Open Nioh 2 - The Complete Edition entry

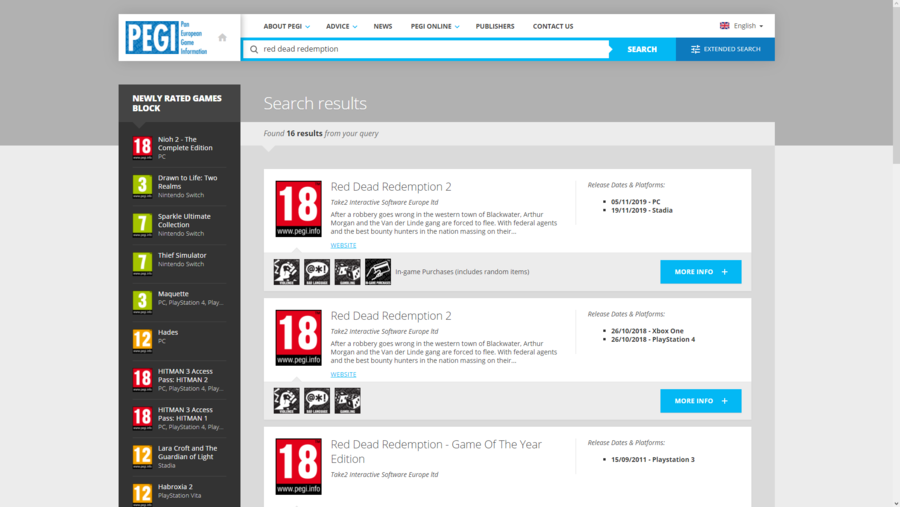tap(185, 144)
